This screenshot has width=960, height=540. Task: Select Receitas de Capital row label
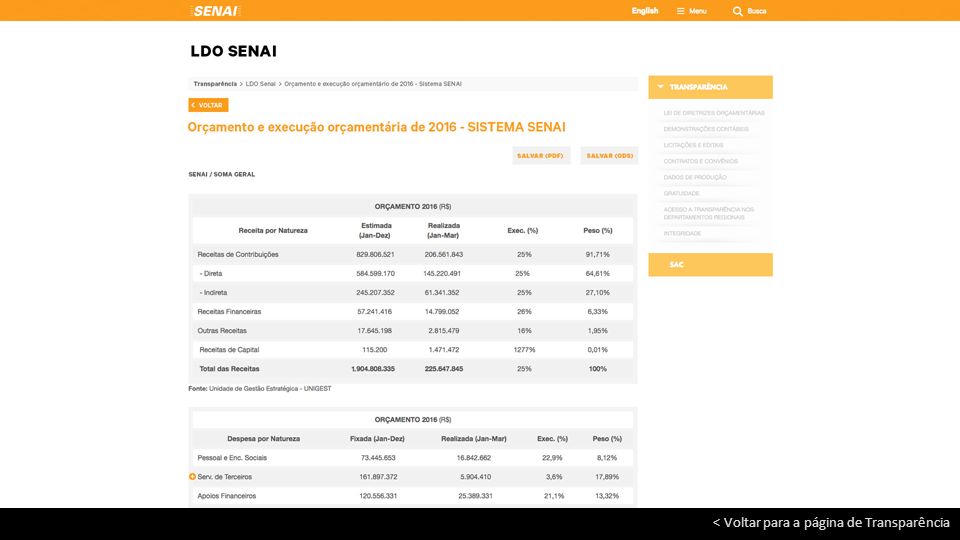[x=229, y=350]
